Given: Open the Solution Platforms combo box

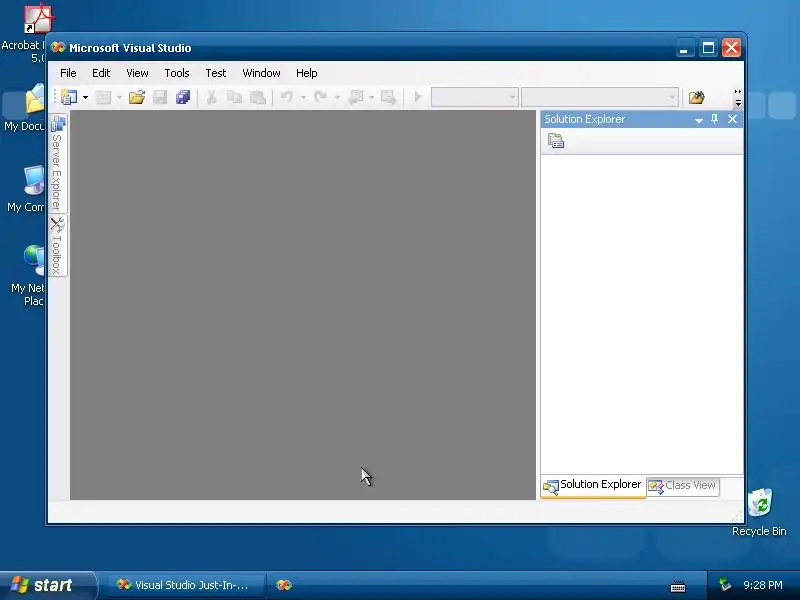Looking at the screenshot, I should [599, 97].
